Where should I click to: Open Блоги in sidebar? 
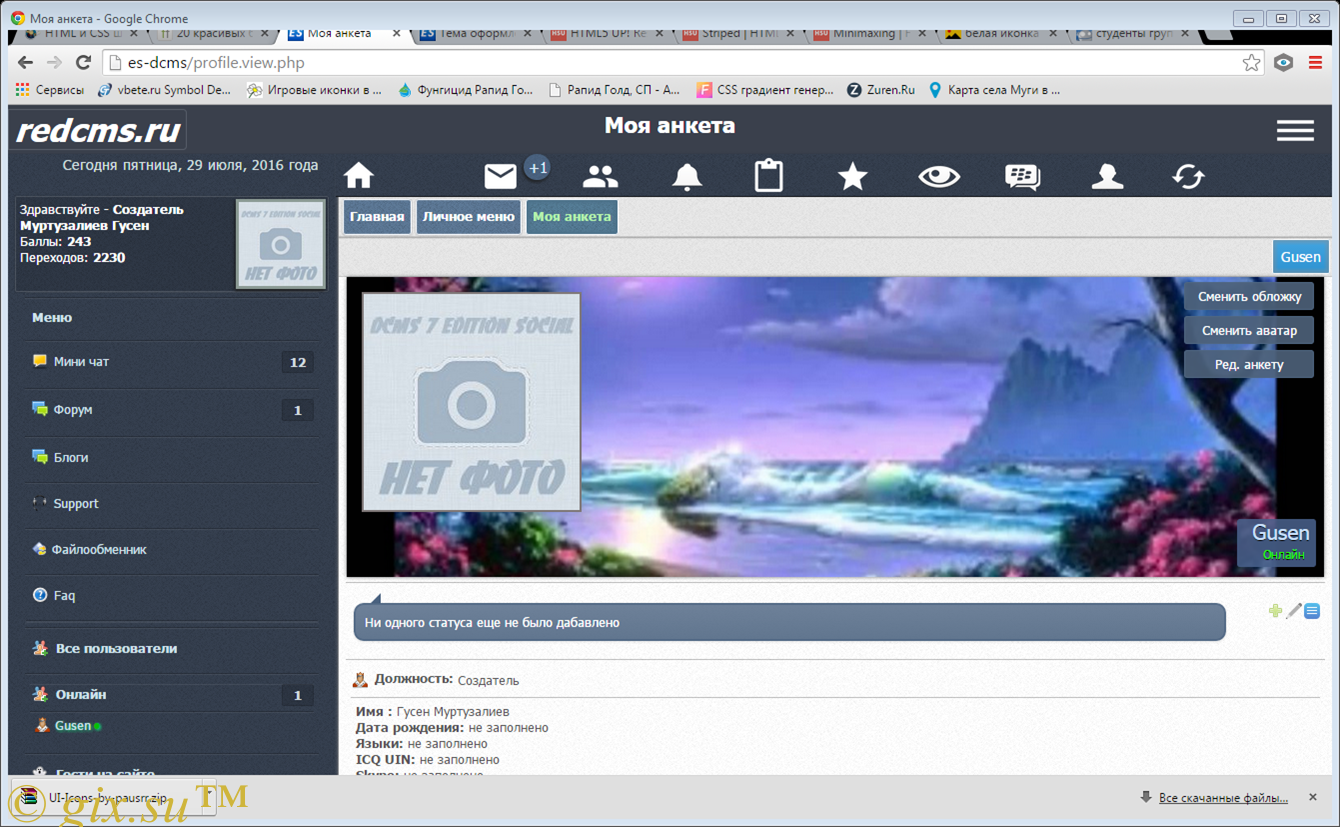coord(170,457)
